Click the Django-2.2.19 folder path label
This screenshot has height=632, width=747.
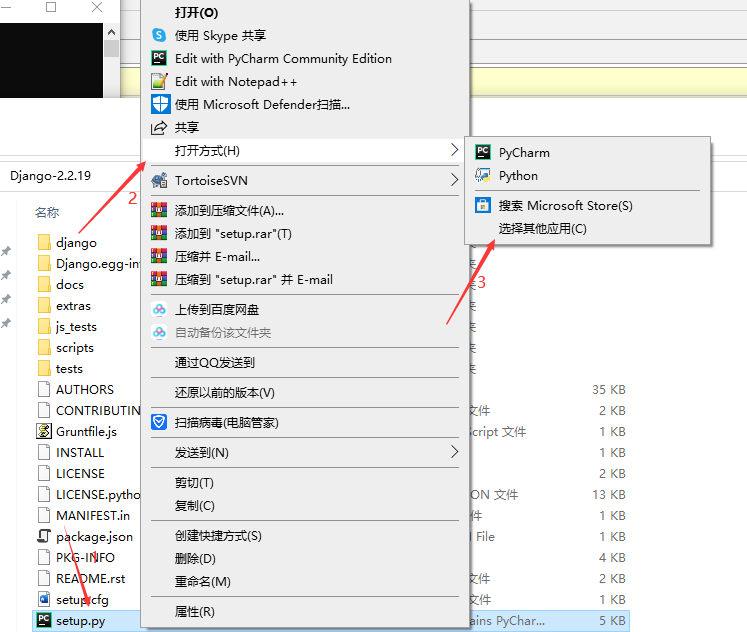[x=50, y=175]
